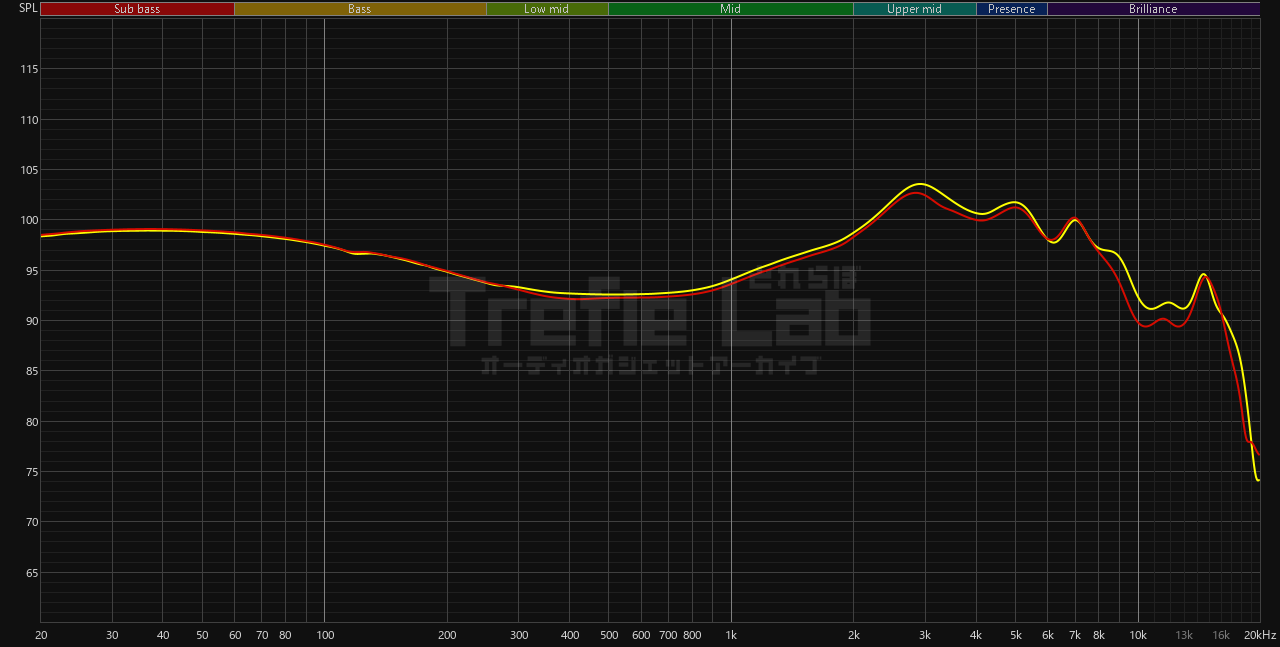Click the "2k" frequency axis label
1280x647 pixels.
tap(854, 635)
